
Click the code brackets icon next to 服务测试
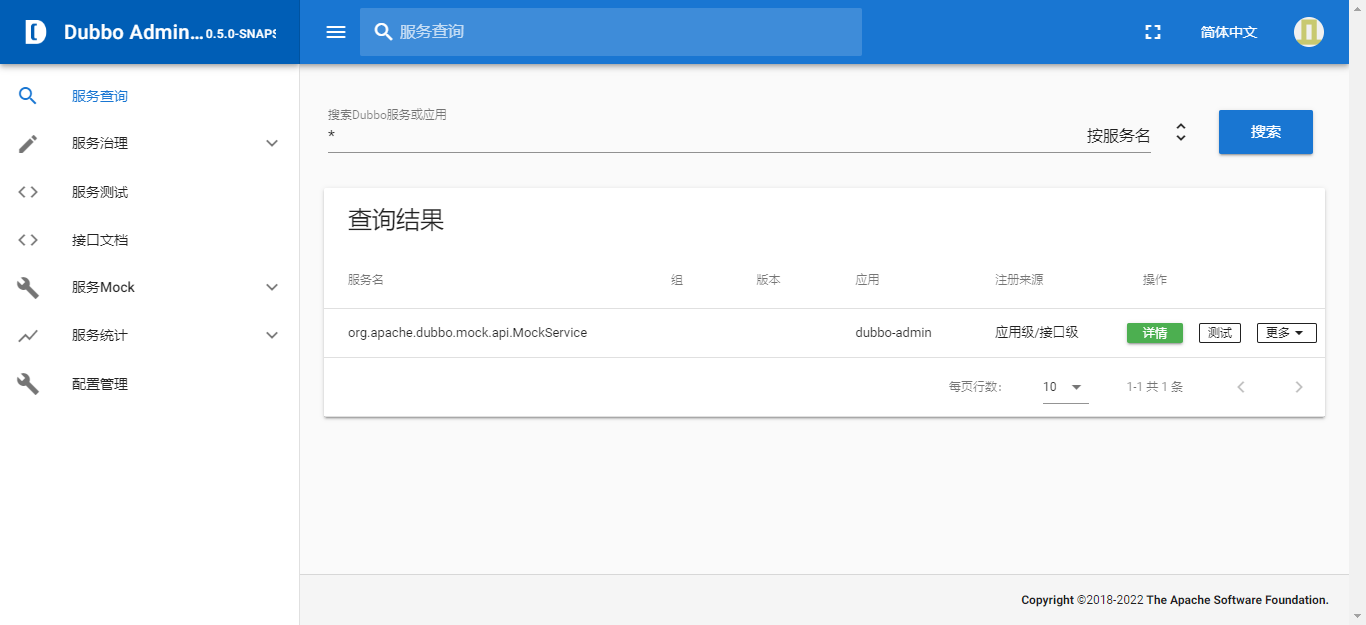click(x=27, y=191)
